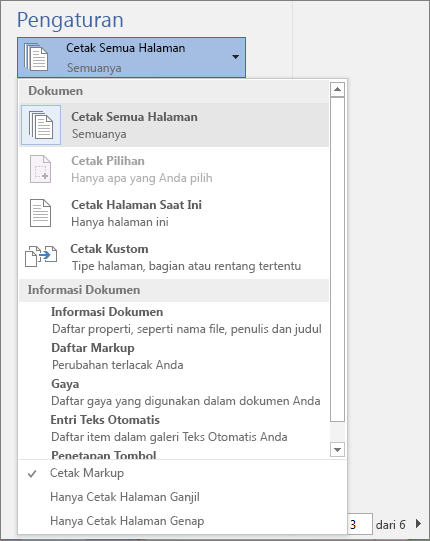Screen dimensions: 430x541
Task: Click 'Perubahan terlacak Anda' description
Action: tap(118, 365)
